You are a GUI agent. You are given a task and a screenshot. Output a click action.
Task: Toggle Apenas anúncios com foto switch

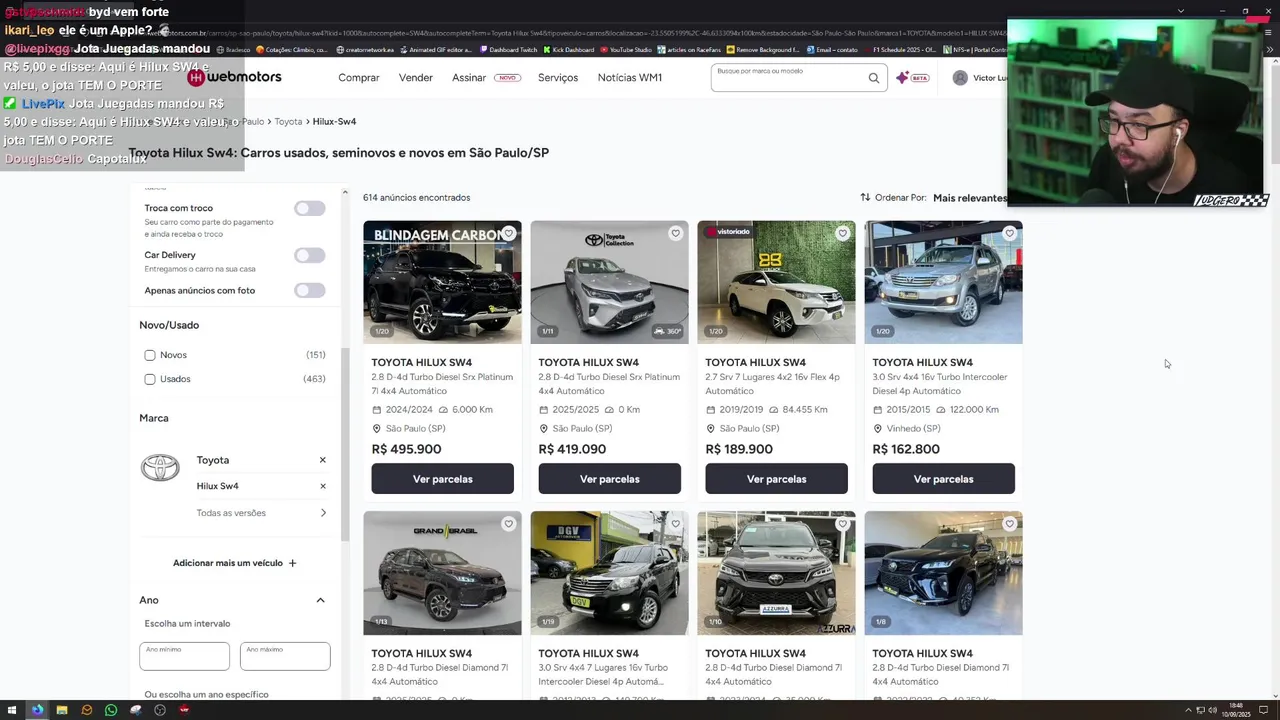click(310, 290)
